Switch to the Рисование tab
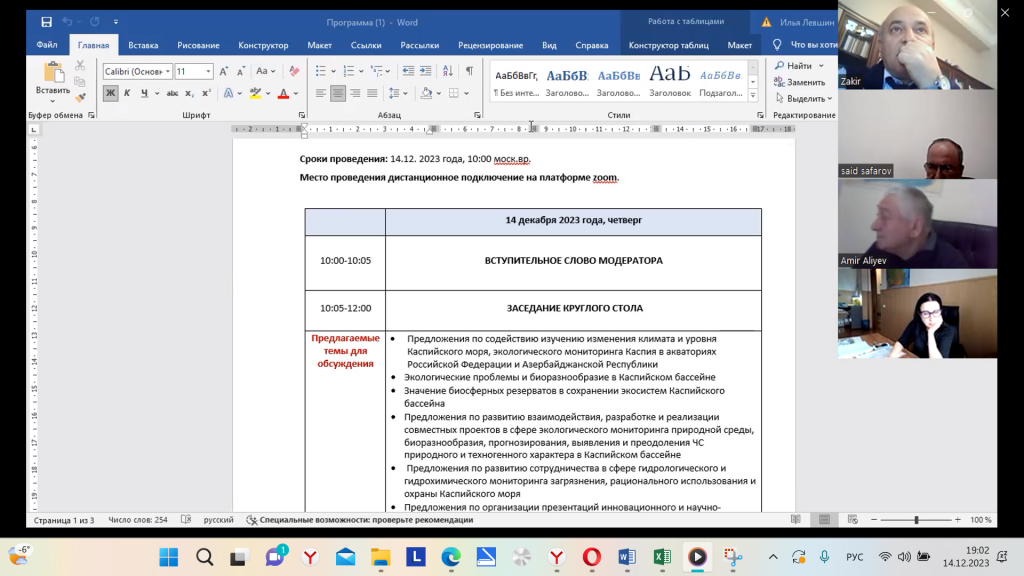This screenshot has height=576, width=1024. [x=199, y=45]
